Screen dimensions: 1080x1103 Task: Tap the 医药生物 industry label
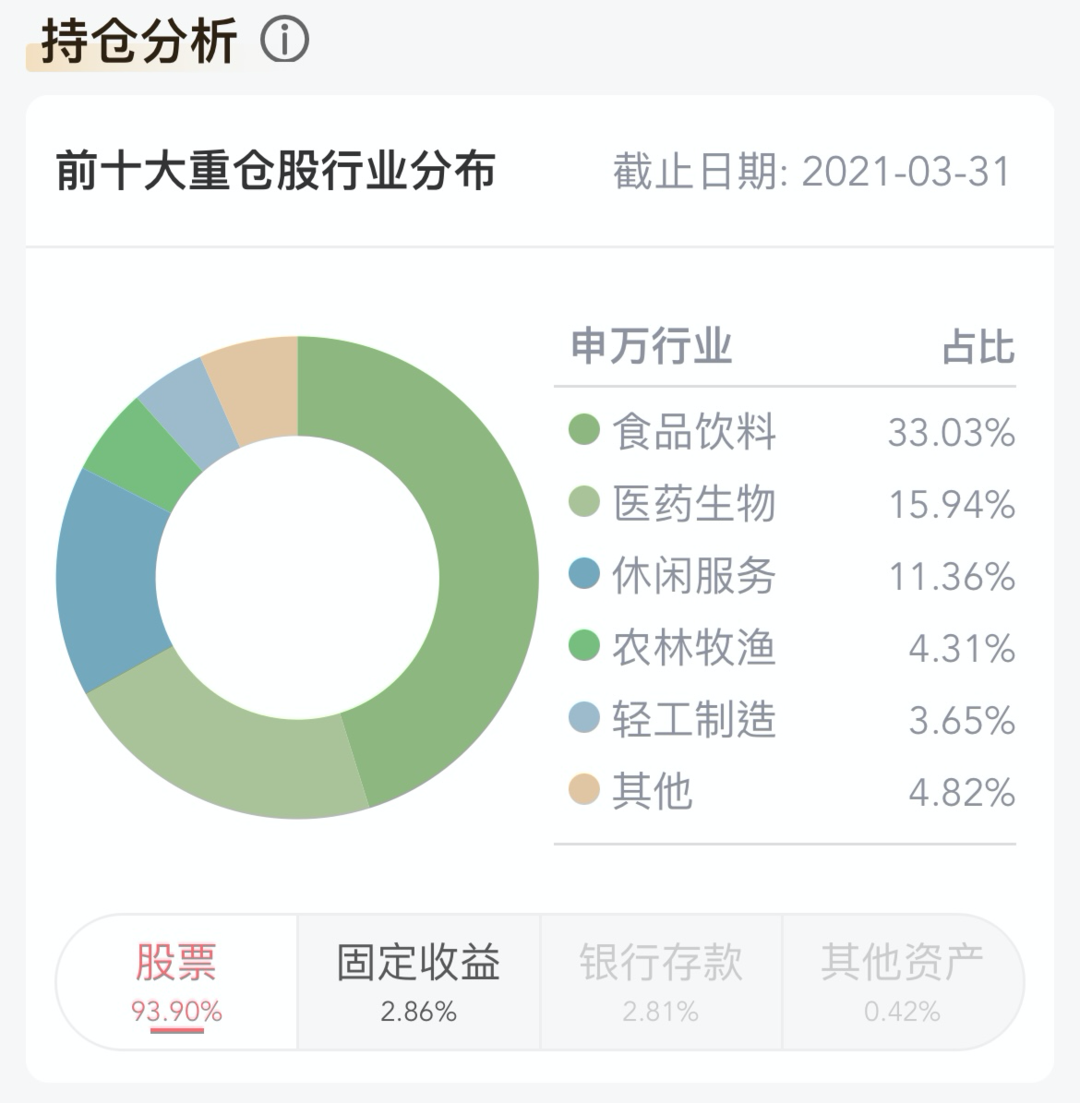click(x=694, y=504)
